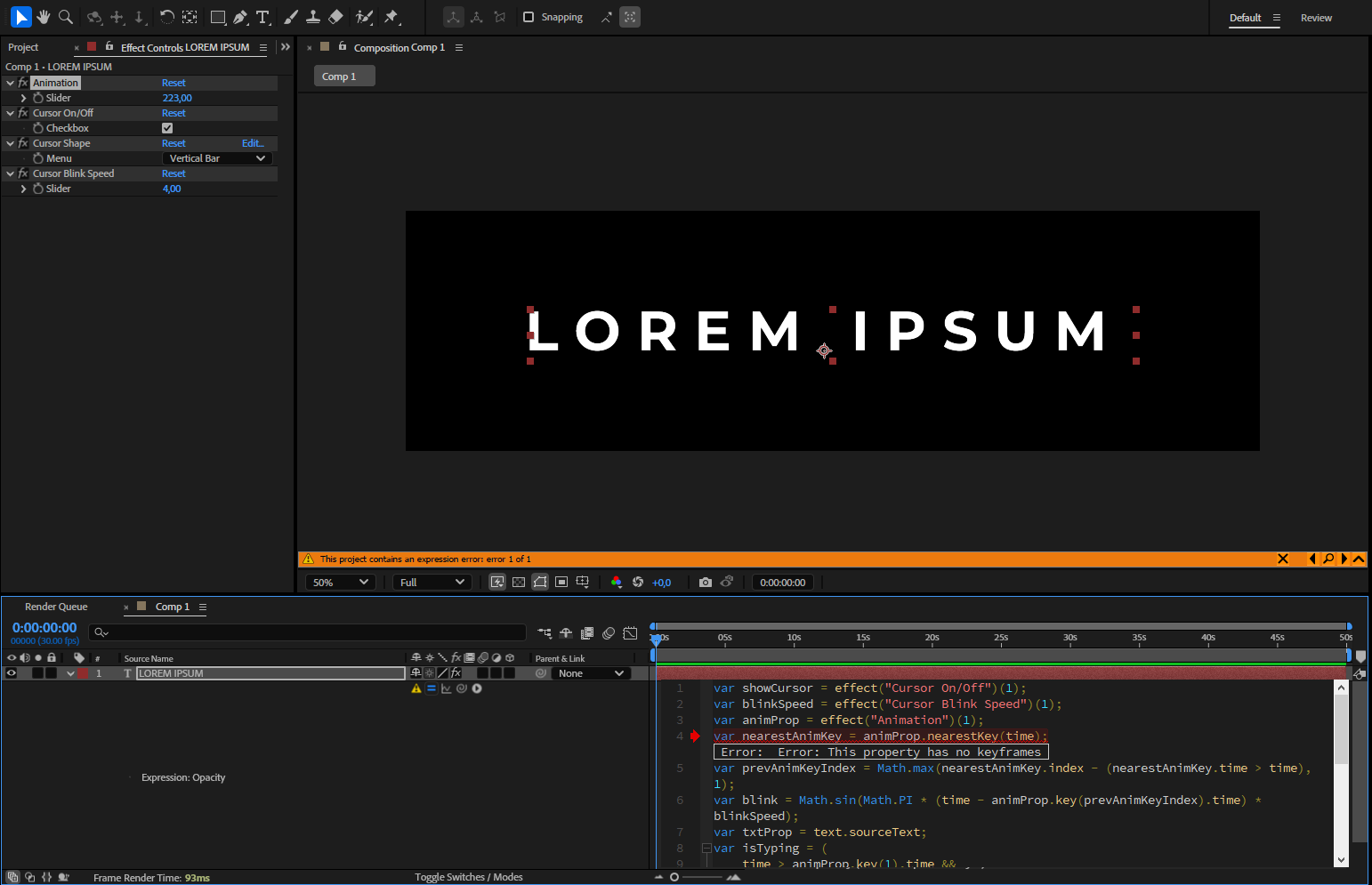This screenshot has height=885, width=1372.
Task: Open the Cursor Shape Menu dropdown showing Vertical Bar
Action: coord(217,157)
